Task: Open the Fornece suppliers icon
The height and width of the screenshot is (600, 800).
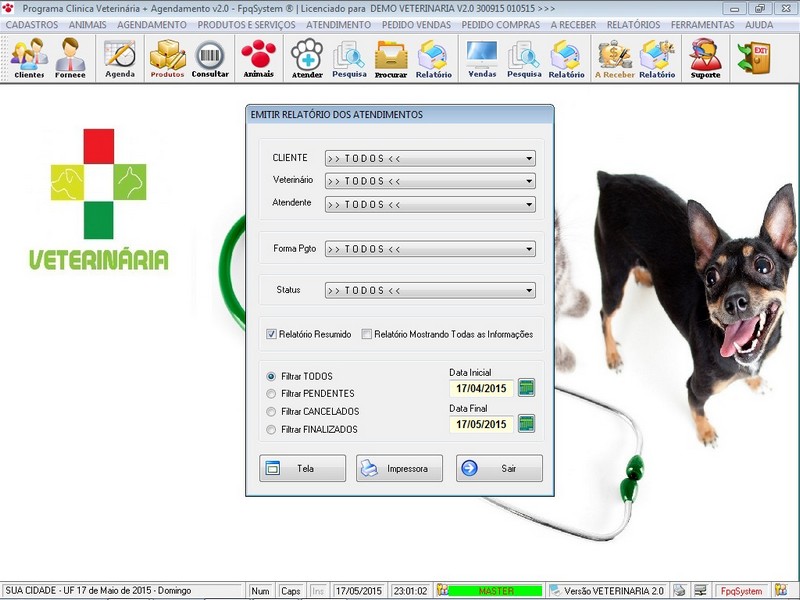Action: pyautogui.click(x=70, y=58)
